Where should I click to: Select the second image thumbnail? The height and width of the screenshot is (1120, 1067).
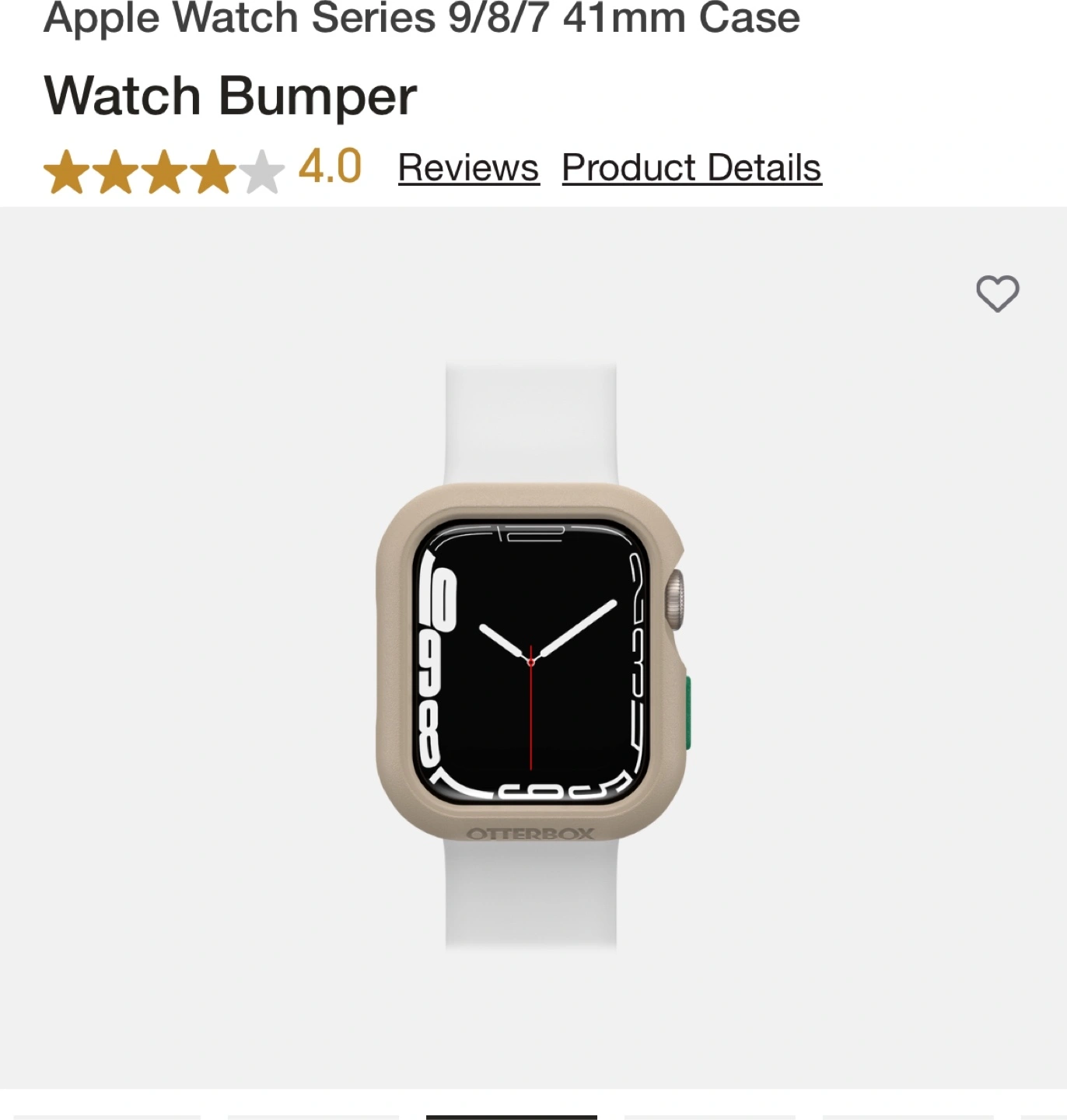pyautogui.click(x=313, y=1117)
